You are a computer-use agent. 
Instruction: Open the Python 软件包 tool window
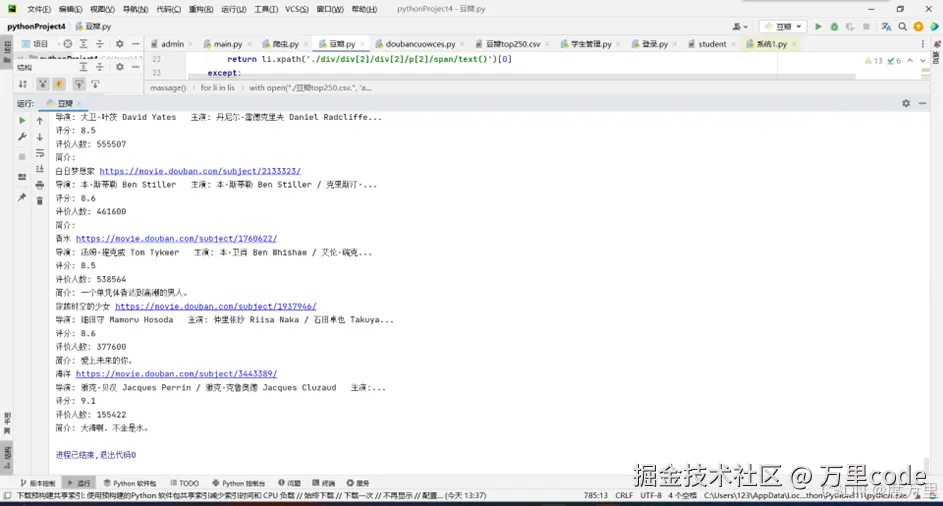point(129,483)
